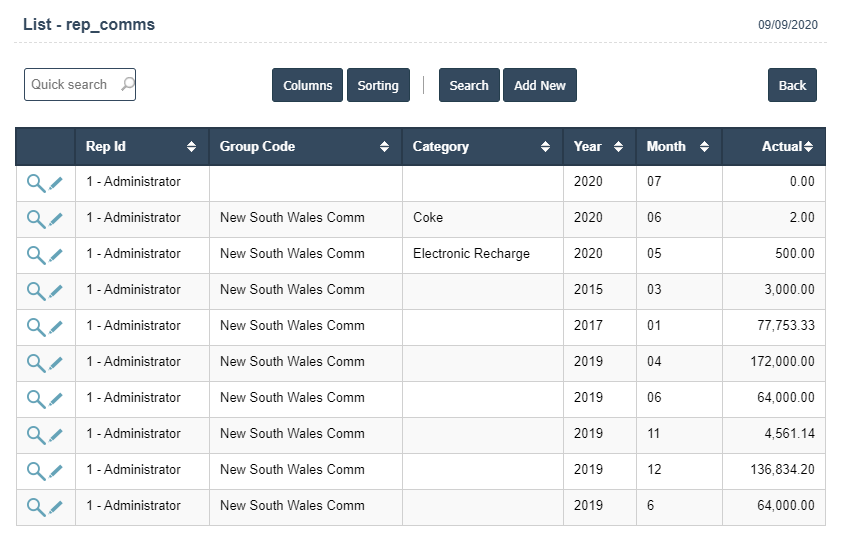Sort the list by Year header
Viewport: 845px width, 542px height.
coord(618,147)
